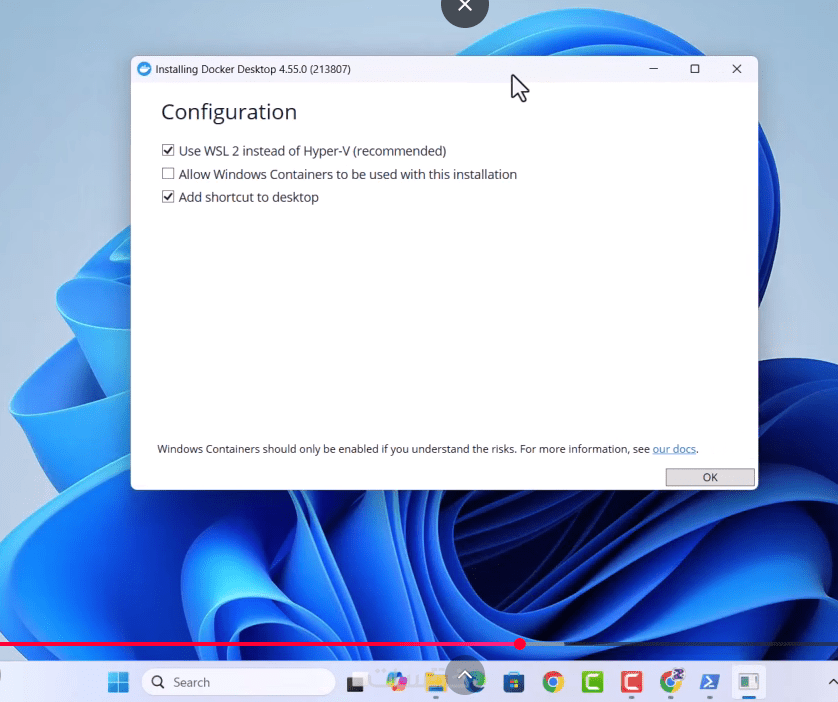Open the our docs link
The height and width of the screenshot is (702, 838).
coord(674,449)
